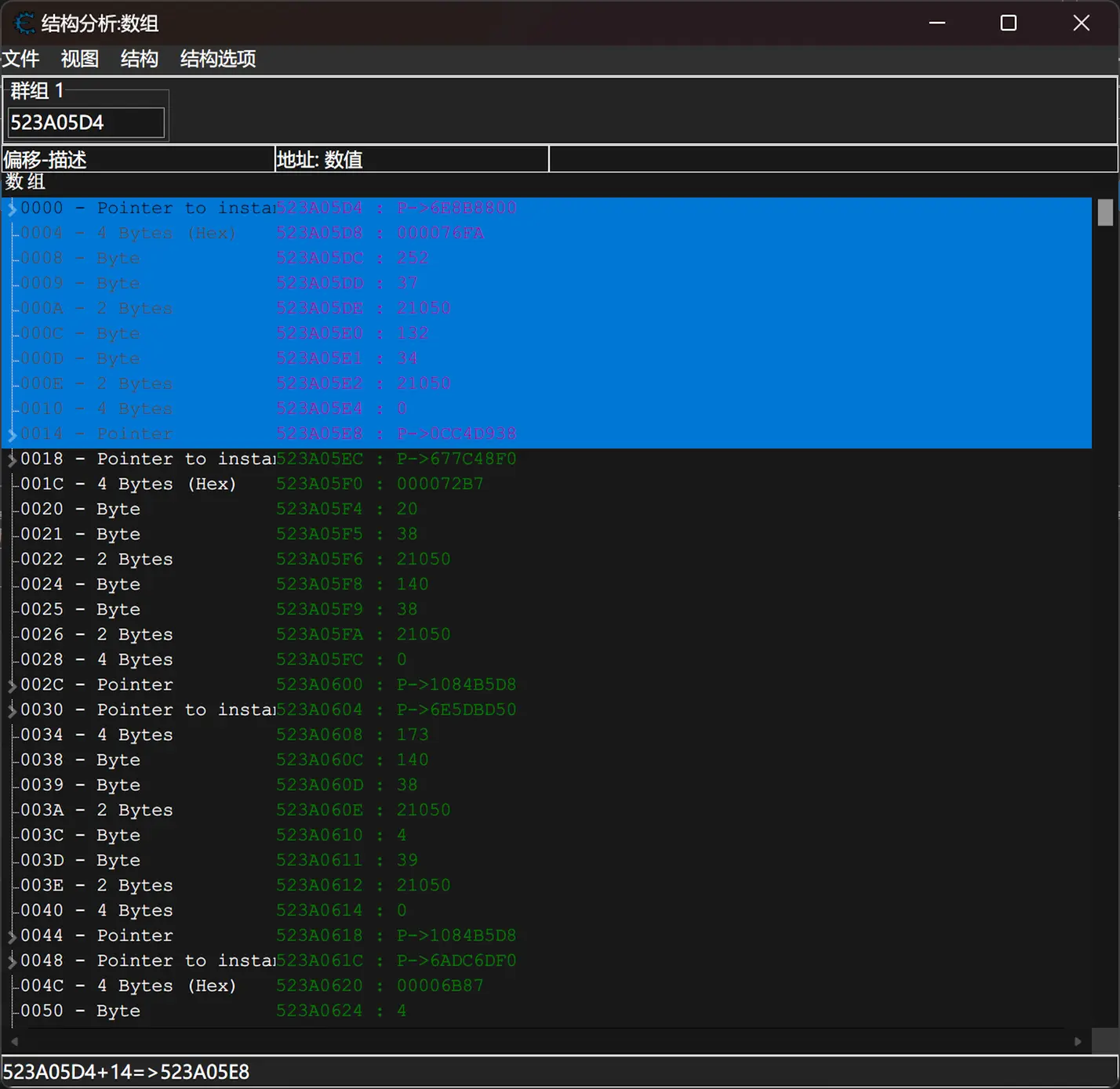Click the 偏移-描述 column header
Image resolution: width=1120 pixels, height=1089 pixels.
point(138,160)
